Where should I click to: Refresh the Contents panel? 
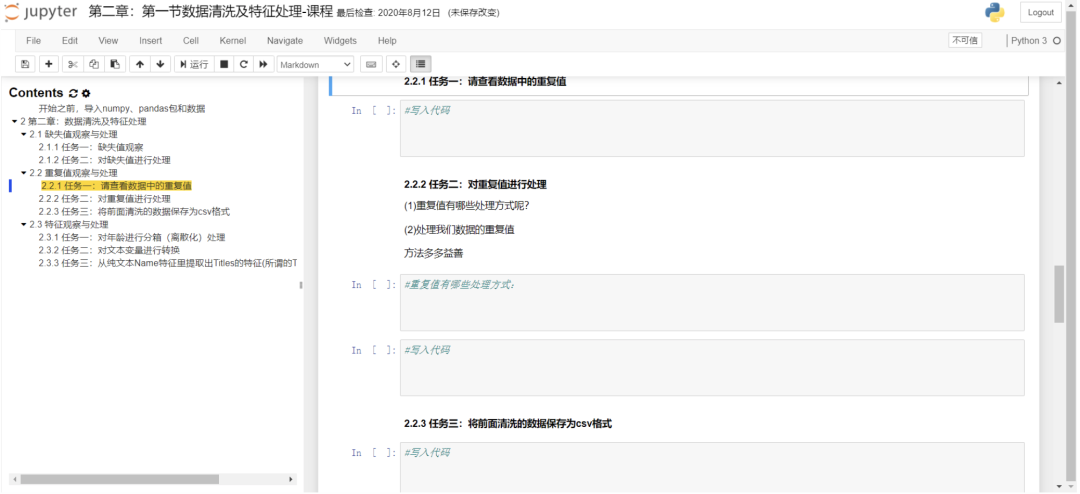(73, 93)
